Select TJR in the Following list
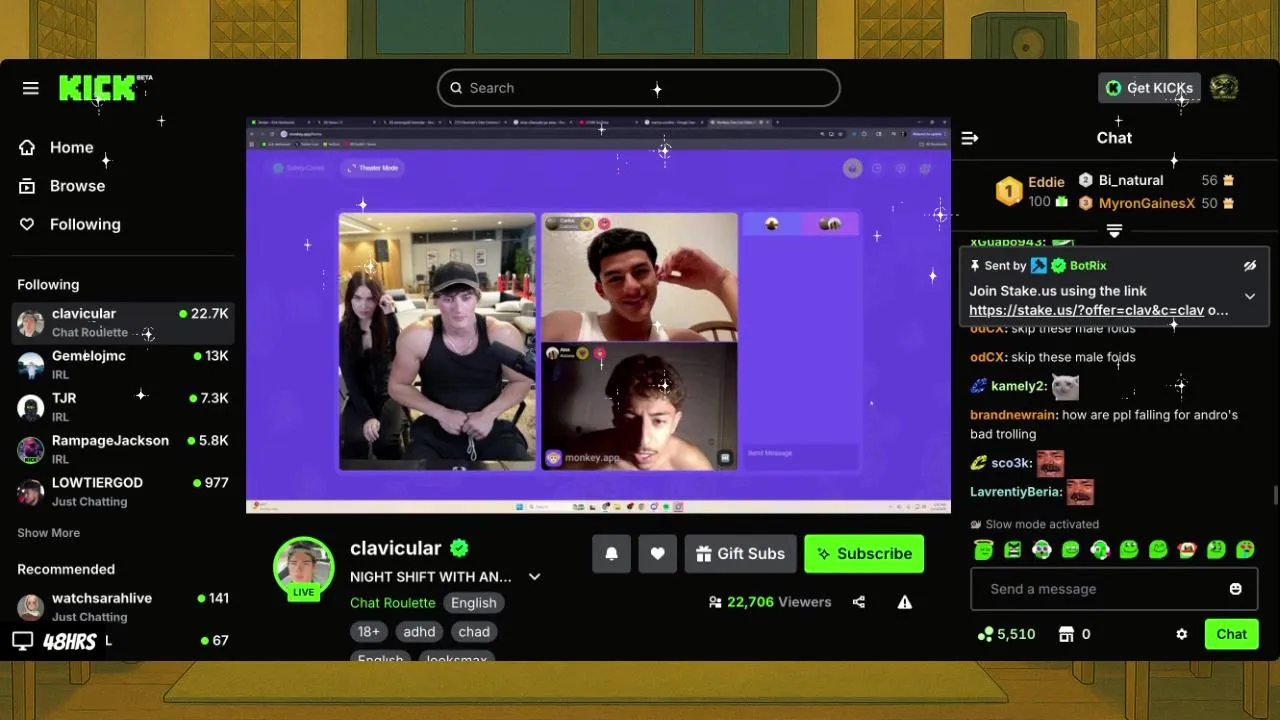This screenshot has width=1280, height=720. 123,407
